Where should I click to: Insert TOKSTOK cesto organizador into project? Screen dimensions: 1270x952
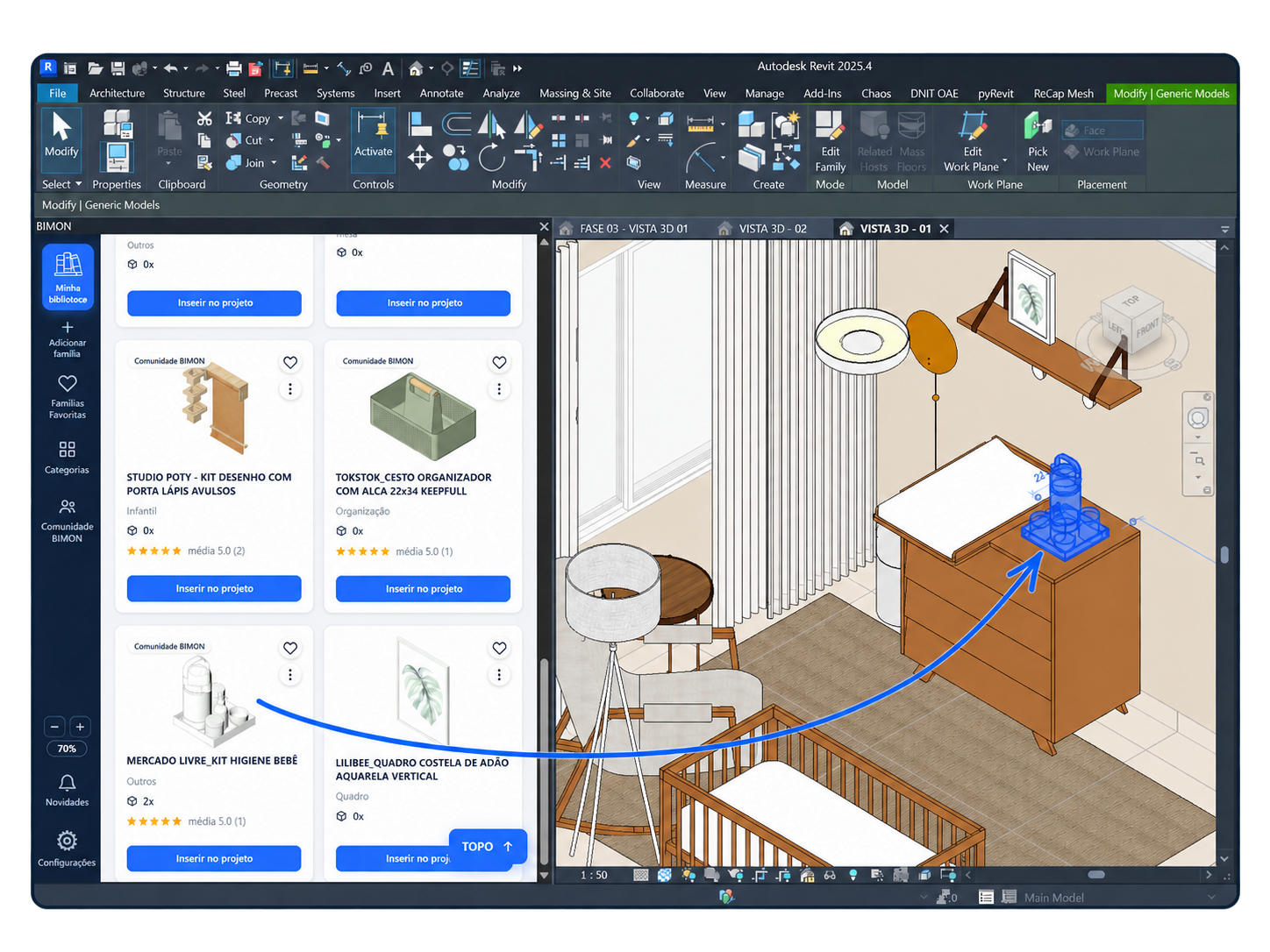tap(424, 589)
